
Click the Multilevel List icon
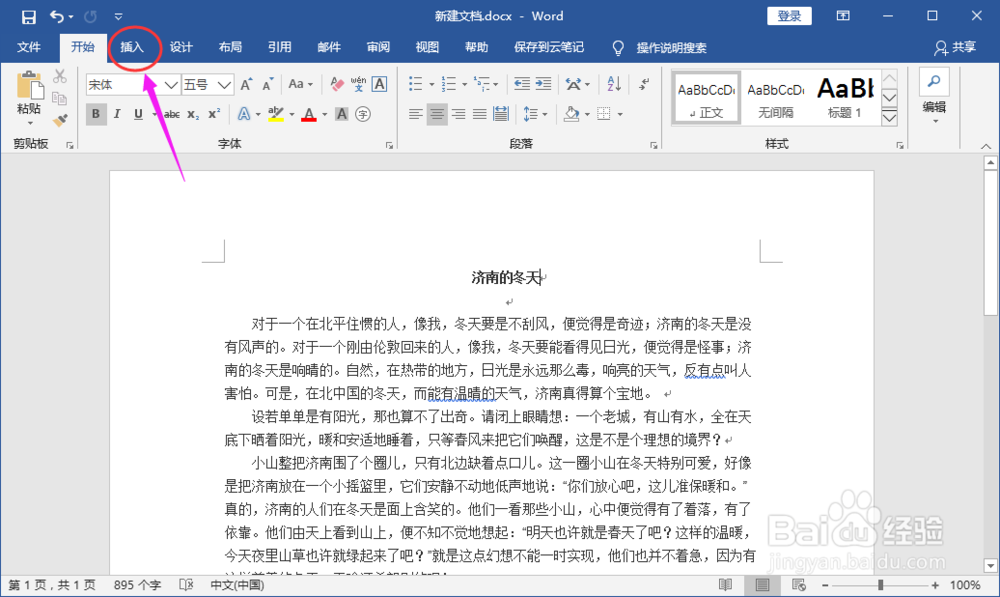point(482,84)
